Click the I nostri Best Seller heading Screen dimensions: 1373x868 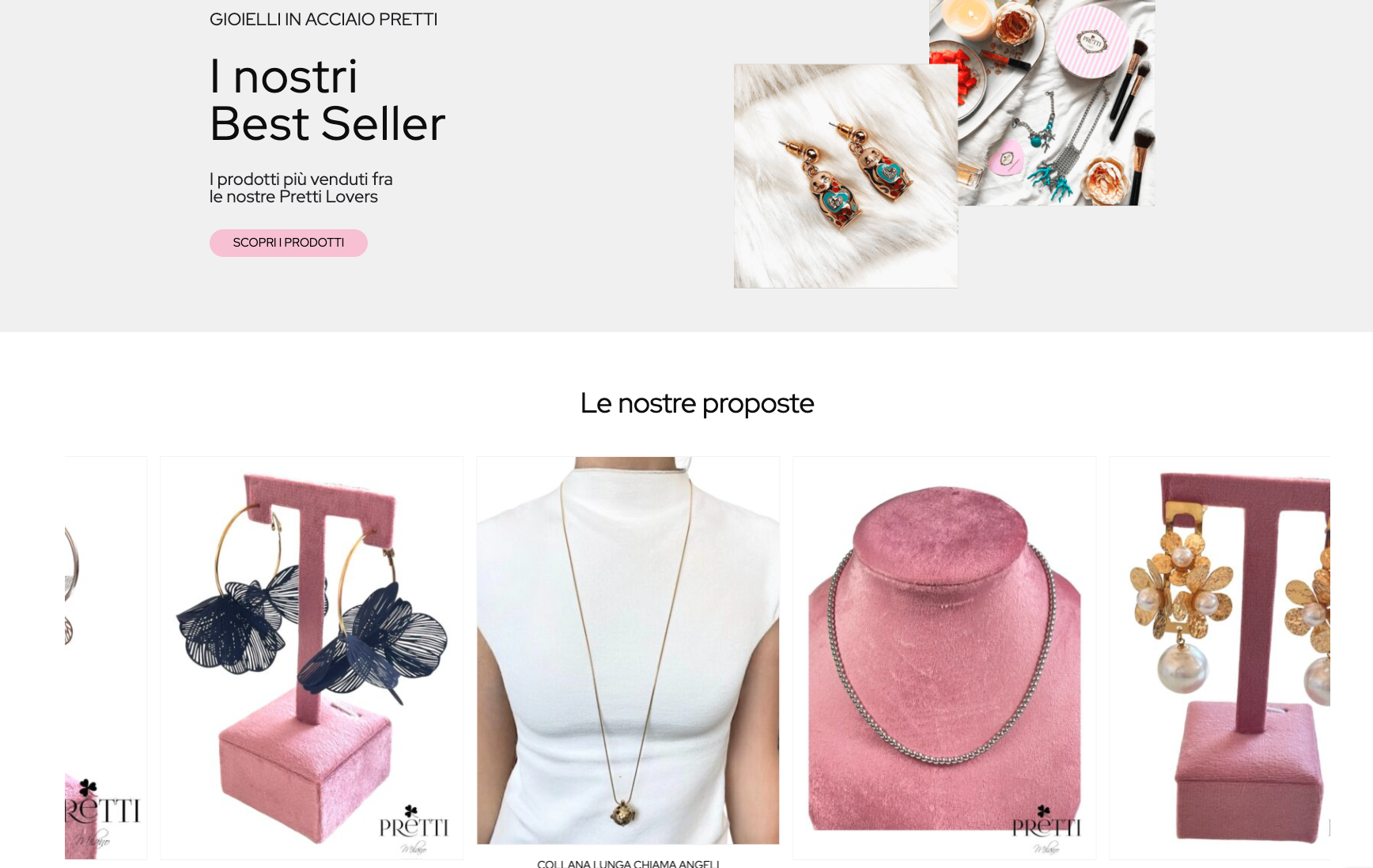coord(327,100)
